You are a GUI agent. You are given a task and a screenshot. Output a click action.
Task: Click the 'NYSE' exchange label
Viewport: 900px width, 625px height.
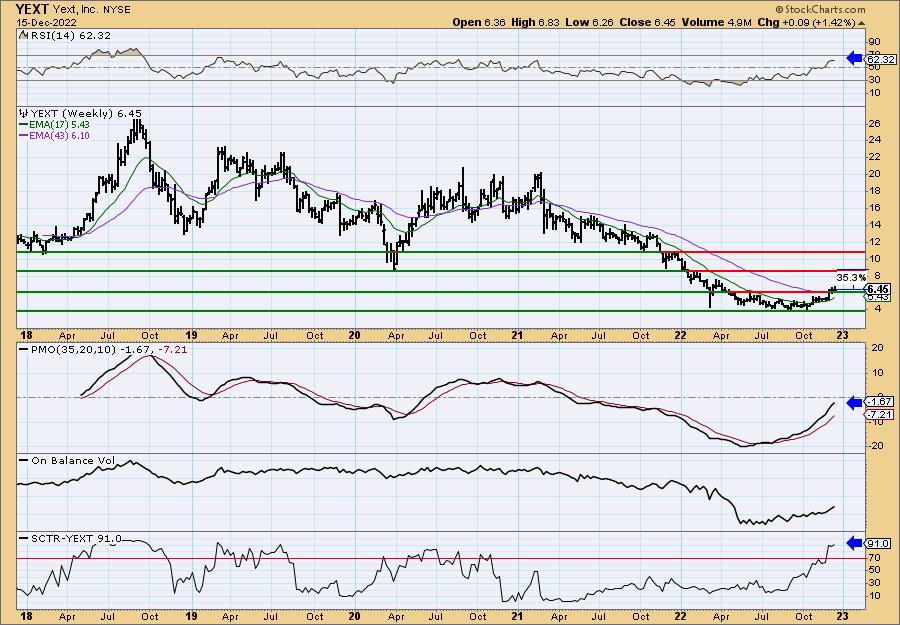115,10
